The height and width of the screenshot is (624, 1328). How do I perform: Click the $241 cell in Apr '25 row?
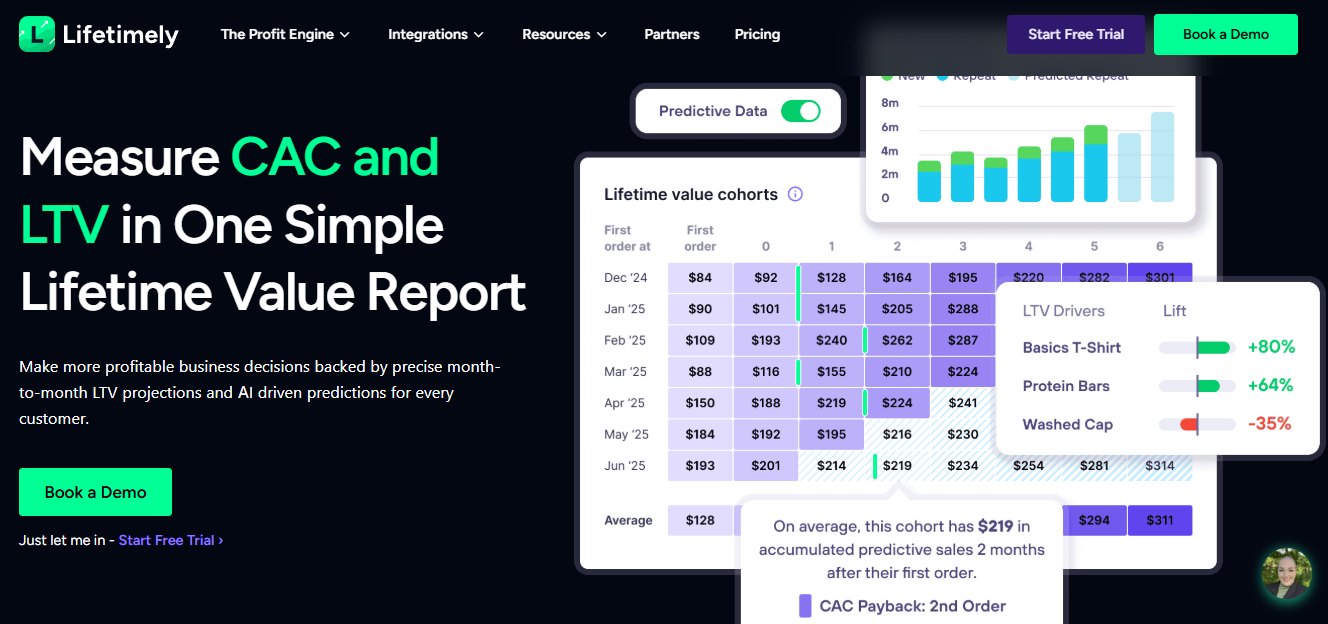click(x=963, y=403)
